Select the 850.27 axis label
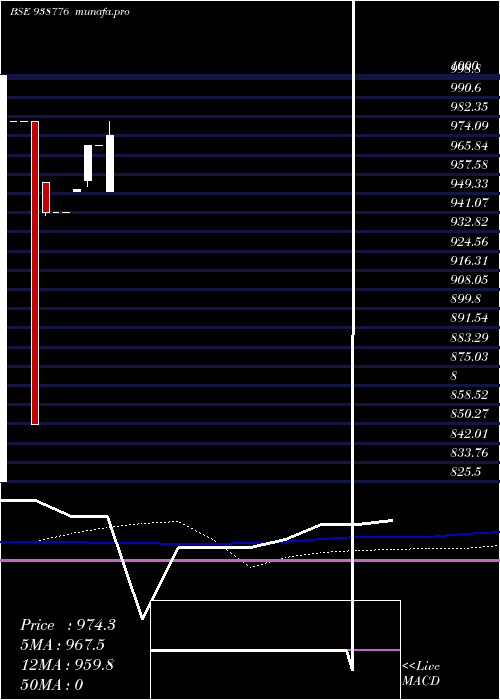This screenshot has width=500, height=700. point(469,414)
